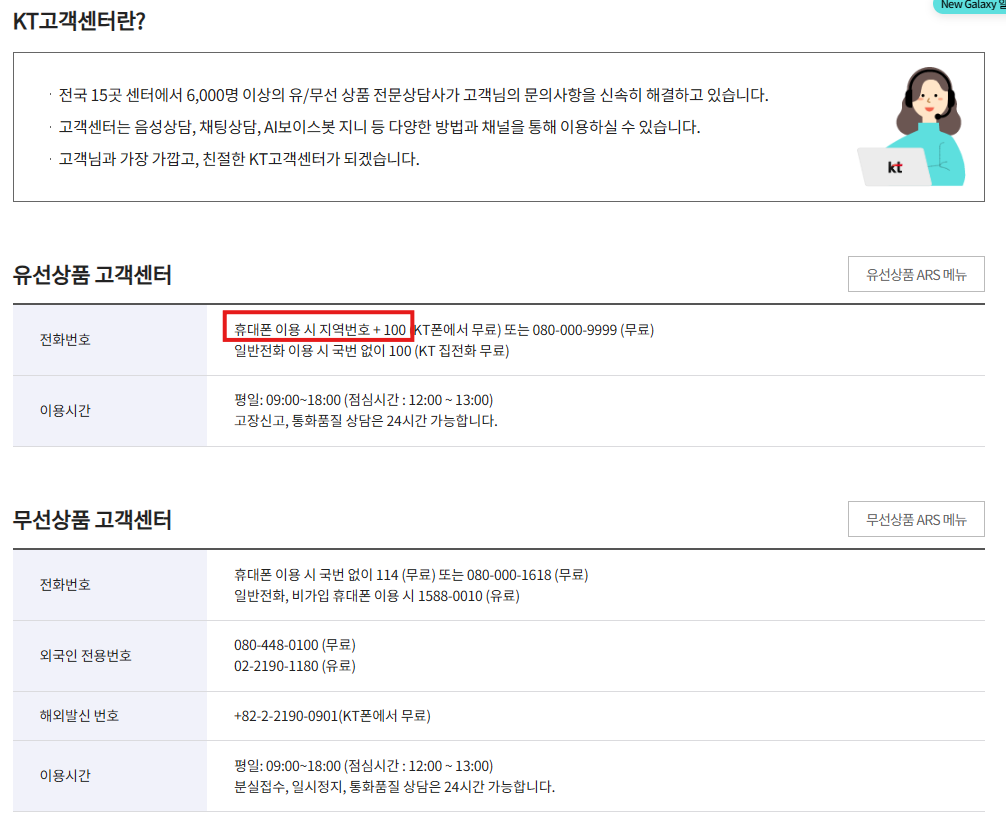1006x836 pixels.
Task: Click text '휴대폰 이용 시 지역번호 + 100'
Action: pos(320,330)
